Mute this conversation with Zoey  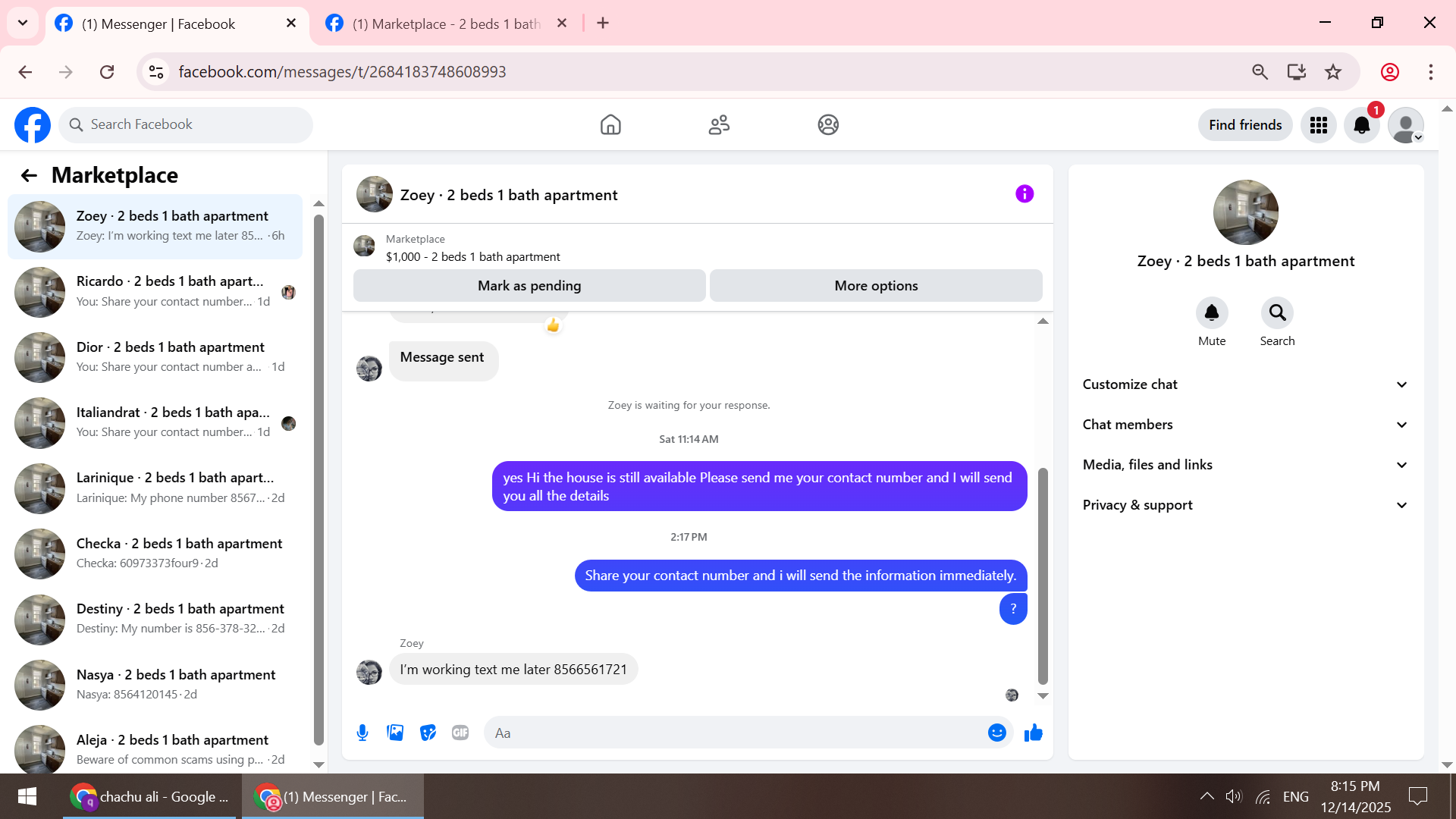tap(1212, 313)
